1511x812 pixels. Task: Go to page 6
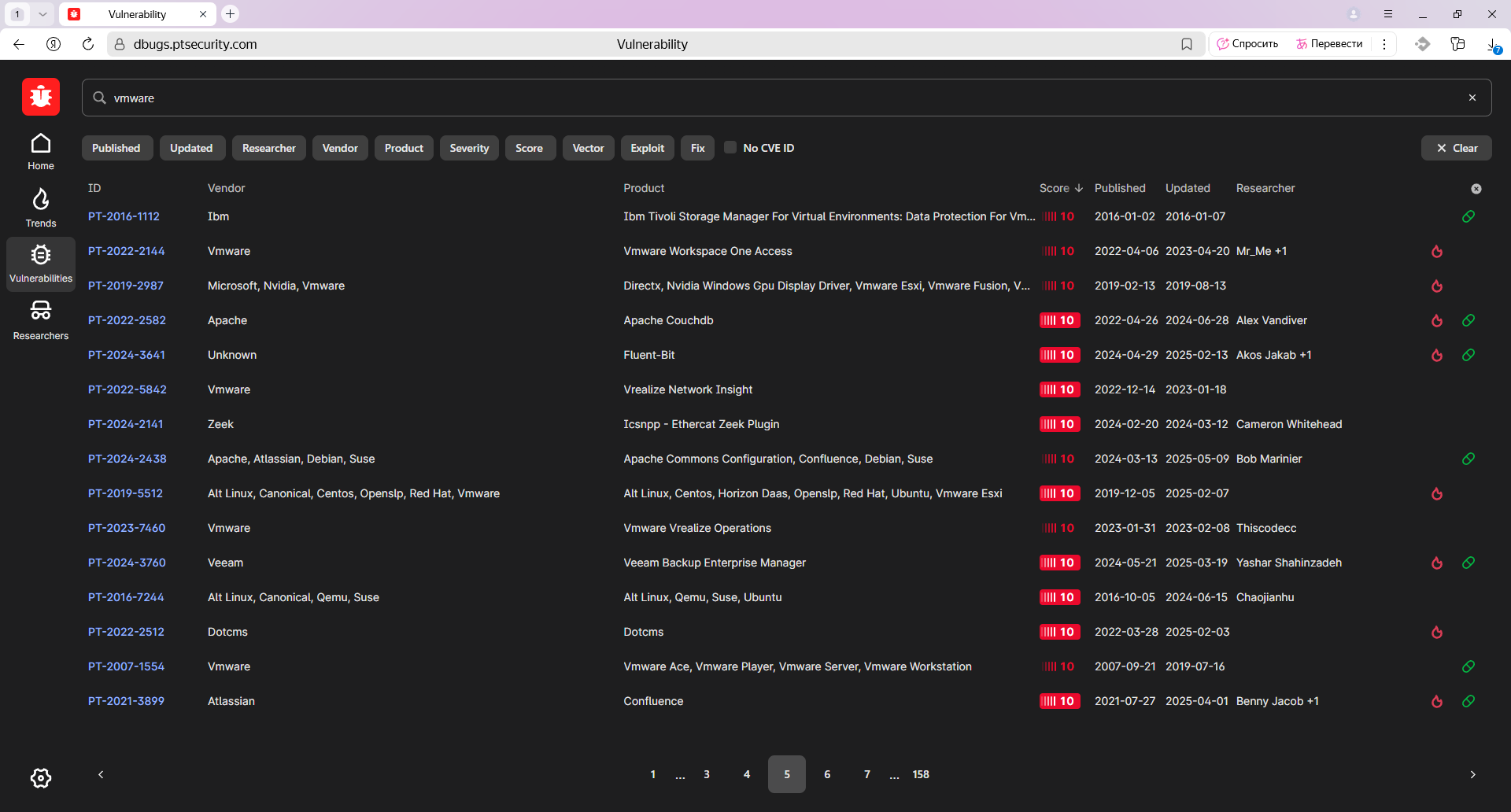827,774
